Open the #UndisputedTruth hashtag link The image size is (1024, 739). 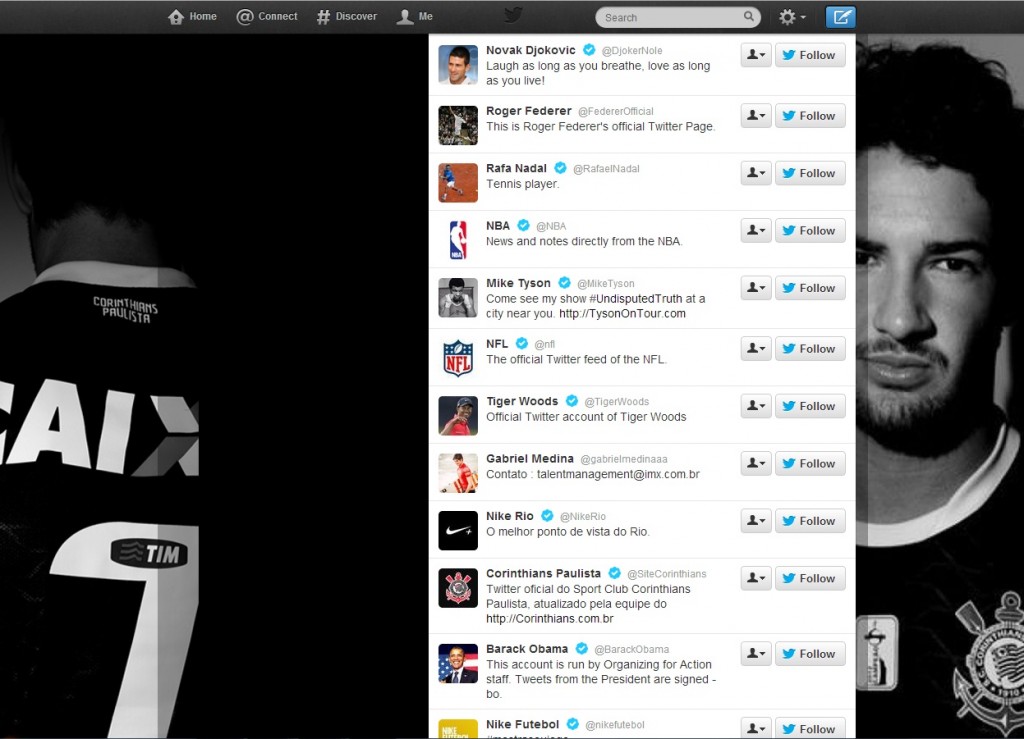pyautogui.click(x=635, y=299)
